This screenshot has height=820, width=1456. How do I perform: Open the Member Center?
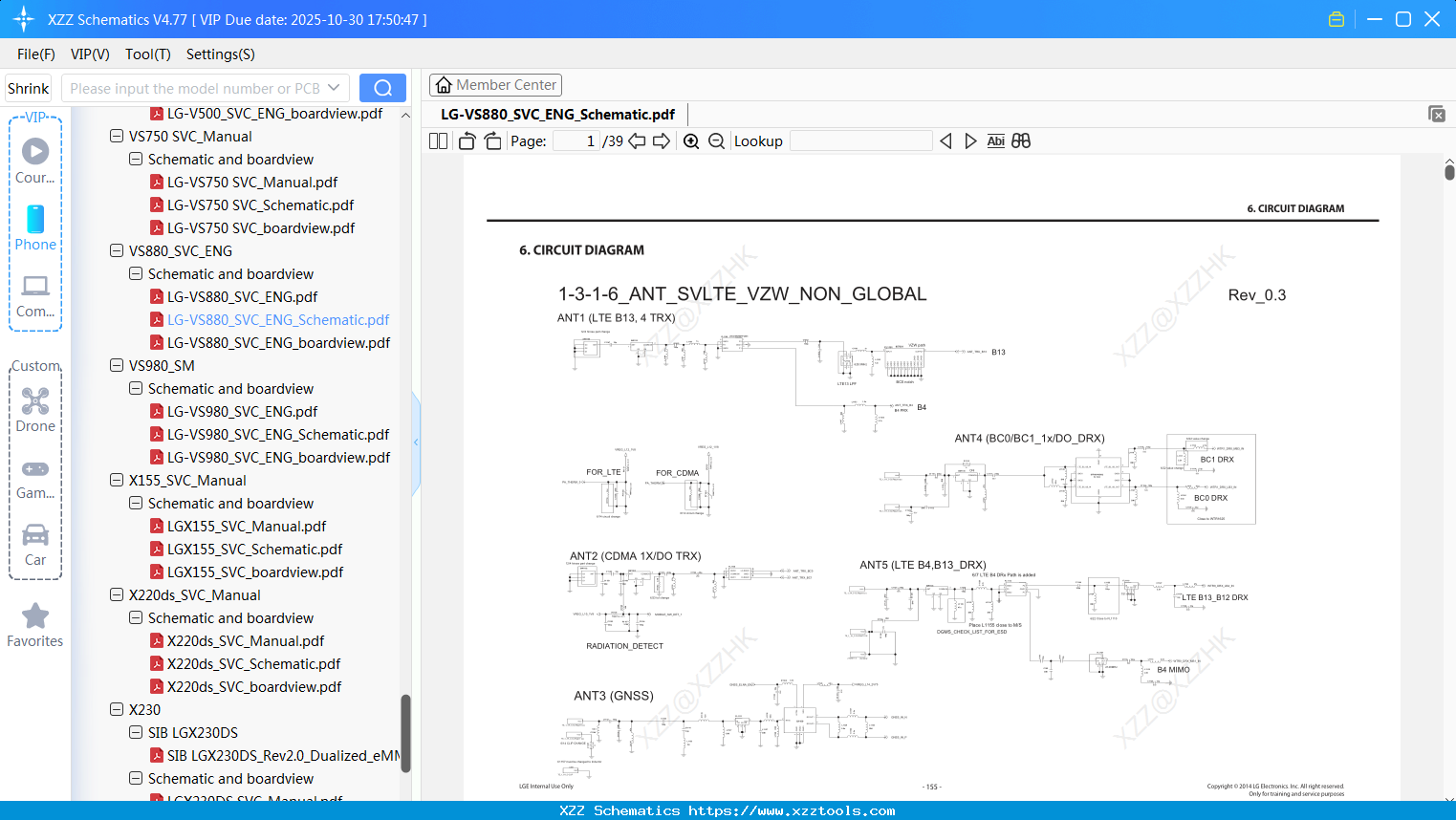(495, 84)
